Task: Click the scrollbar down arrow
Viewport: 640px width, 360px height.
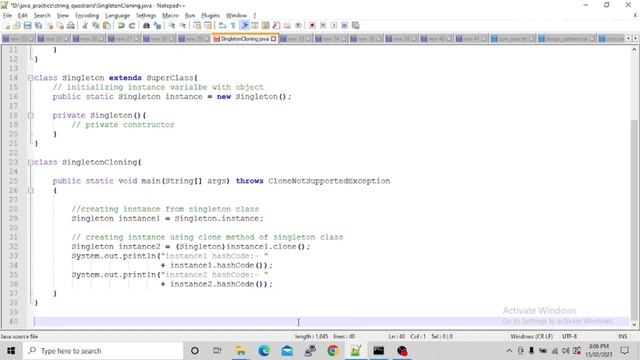Action: [634, 325]
